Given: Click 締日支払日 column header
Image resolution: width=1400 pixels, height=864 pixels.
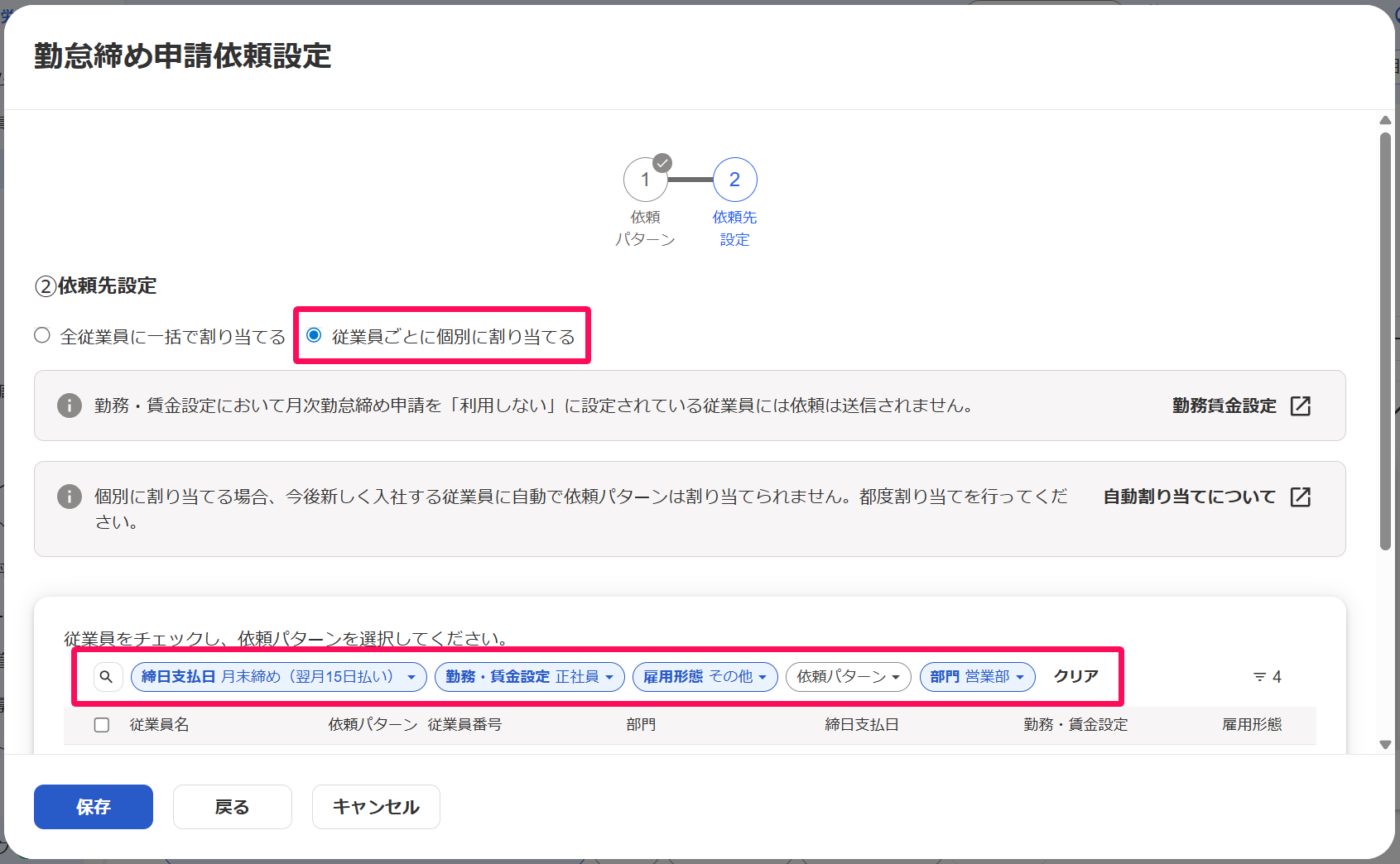Looking at the screenshot, I should click(x=863, y=725).
